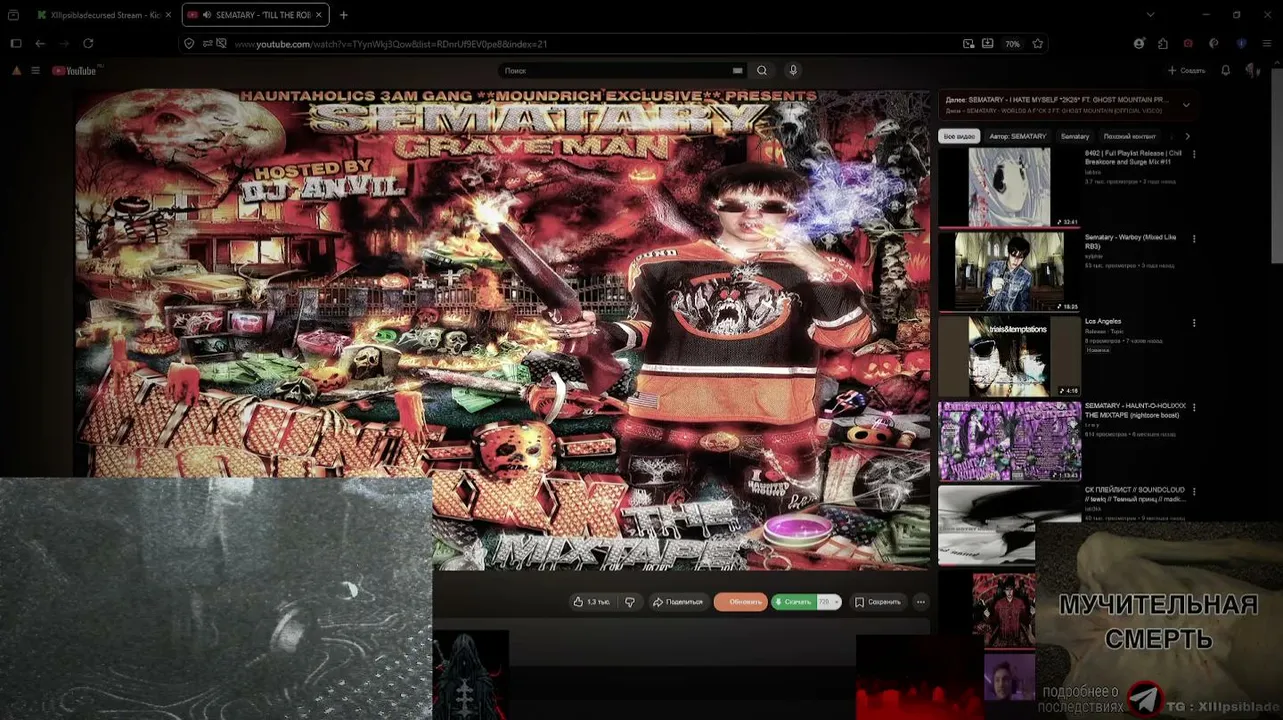Go back in browser history
Screen dimensions: 1283x720
(x=40, y=44)
